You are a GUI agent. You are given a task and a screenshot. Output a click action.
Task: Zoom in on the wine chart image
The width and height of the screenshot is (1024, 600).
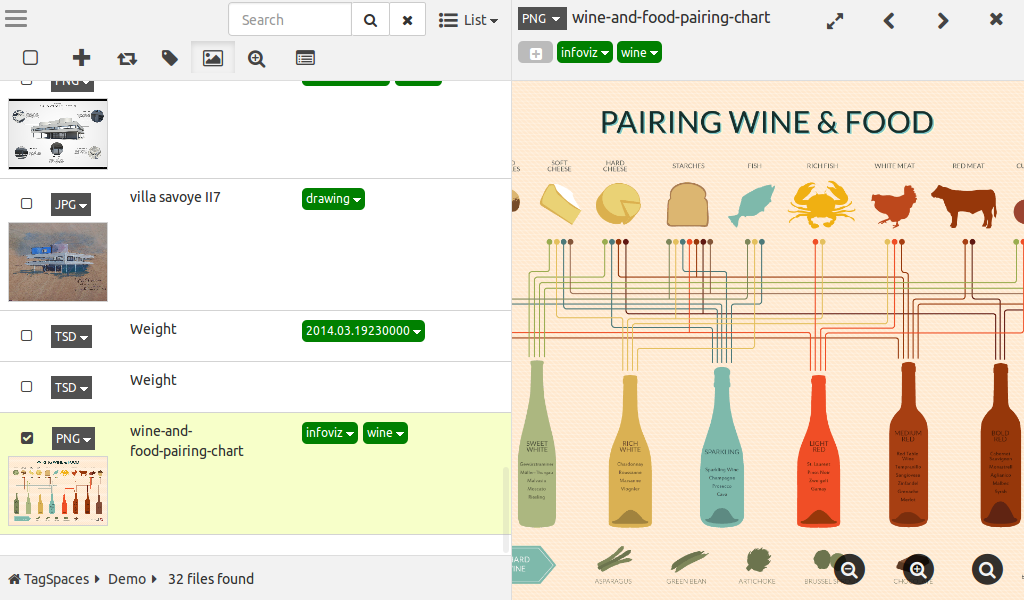coord(918,570)
